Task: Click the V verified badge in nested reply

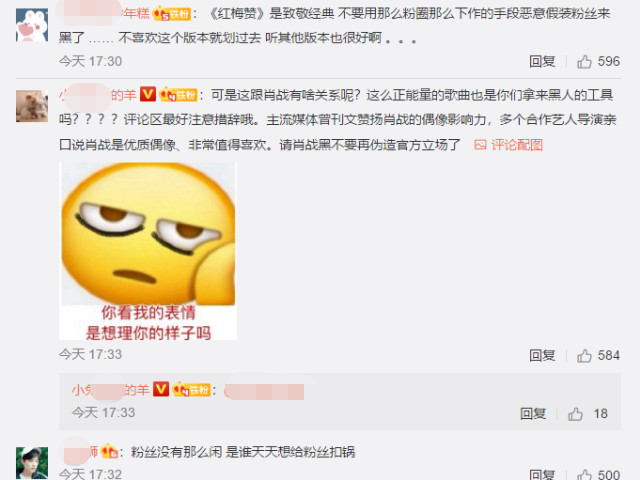Action: (161, 389)
